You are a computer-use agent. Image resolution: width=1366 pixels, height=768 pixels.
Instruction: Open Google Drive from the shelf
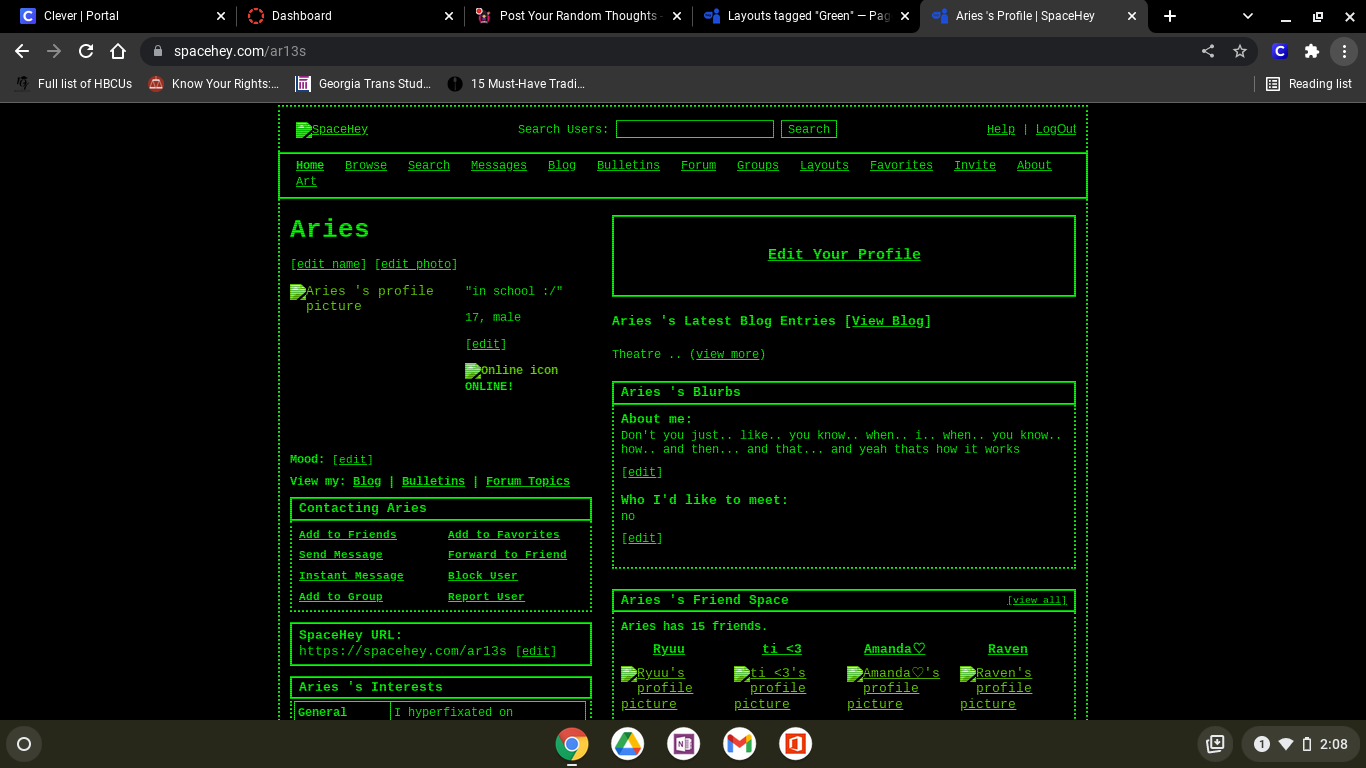(x=628, y=744)
